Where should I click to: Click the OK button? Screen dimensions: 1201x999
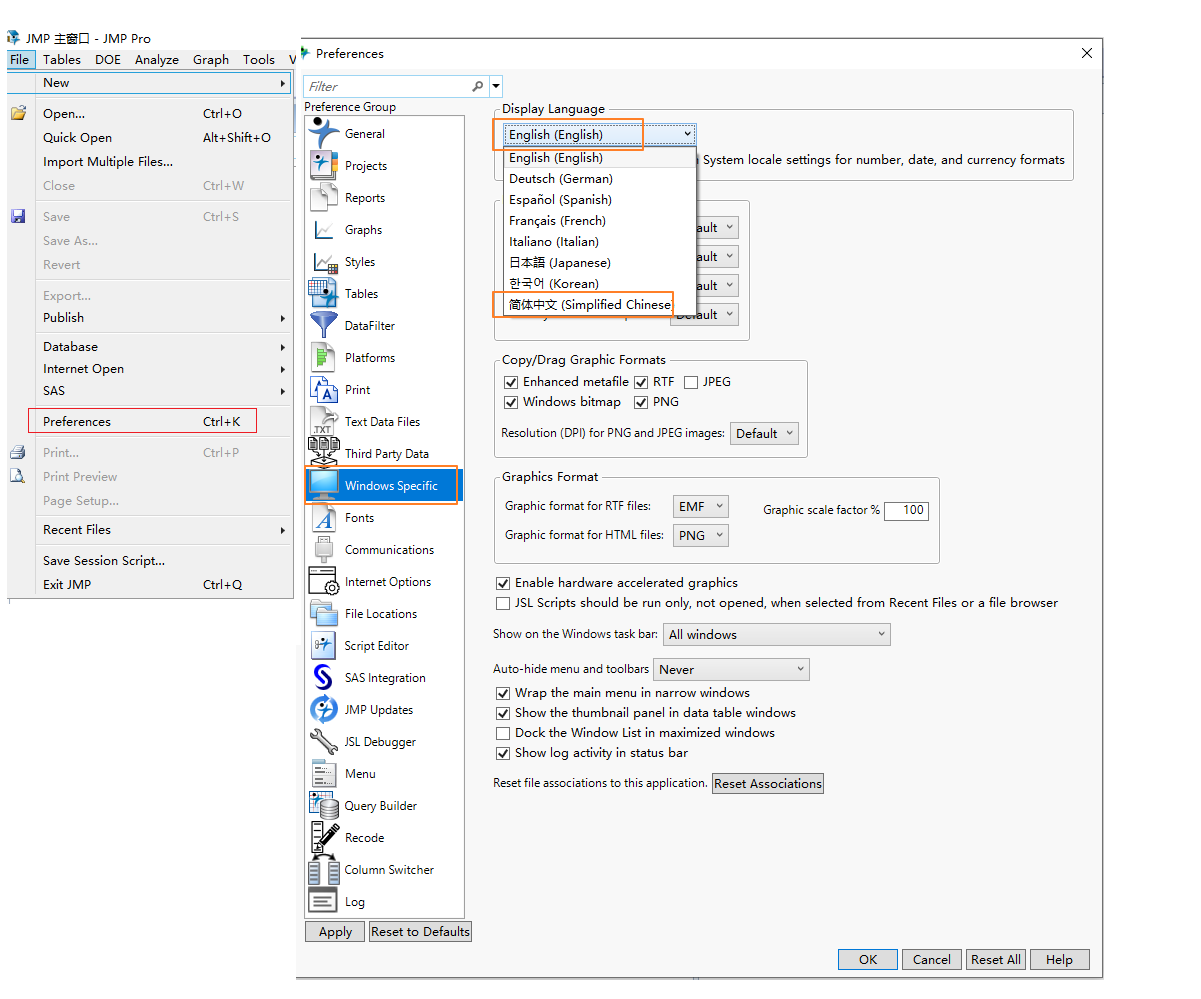(868, 959)
